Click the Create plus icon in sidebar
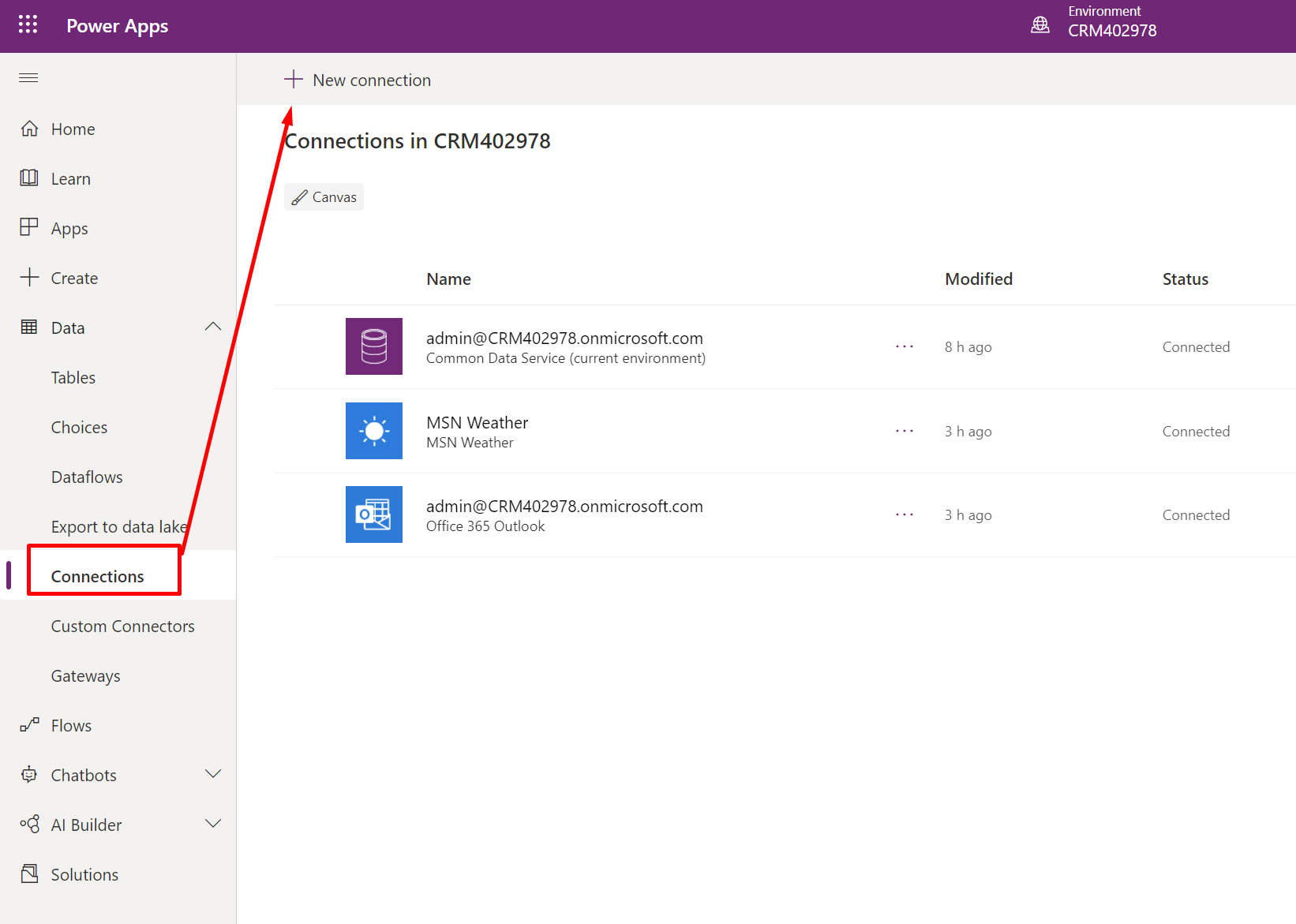Image resolution: width=1296 pixels, height=924 pixels. pyautogui.click(x=29, y=278)
